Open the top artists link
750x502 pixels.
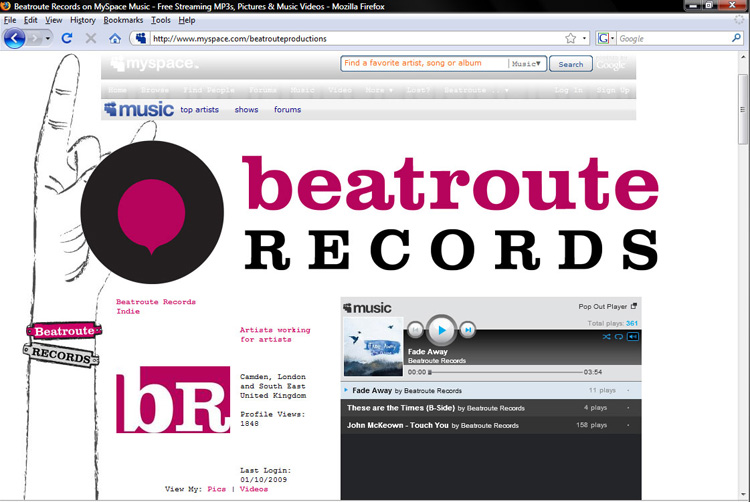[199, 109]
